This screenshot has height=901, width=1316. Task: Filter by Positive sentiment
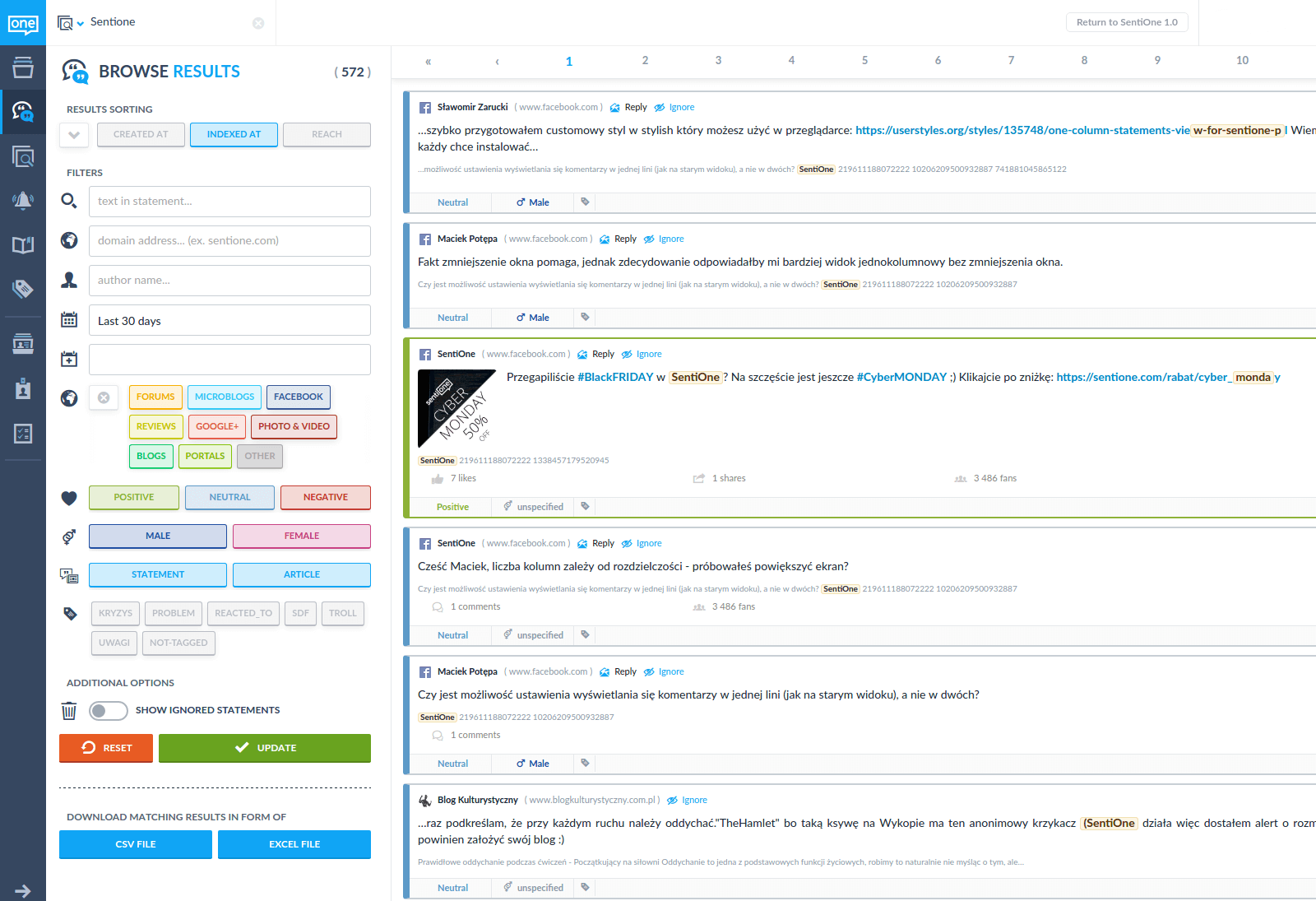point(134,497)
